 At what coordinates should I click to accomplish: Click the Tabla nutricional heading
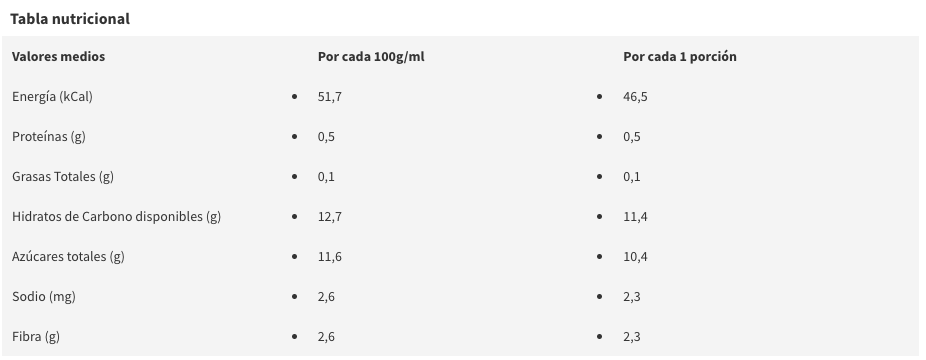coord(70,19)
